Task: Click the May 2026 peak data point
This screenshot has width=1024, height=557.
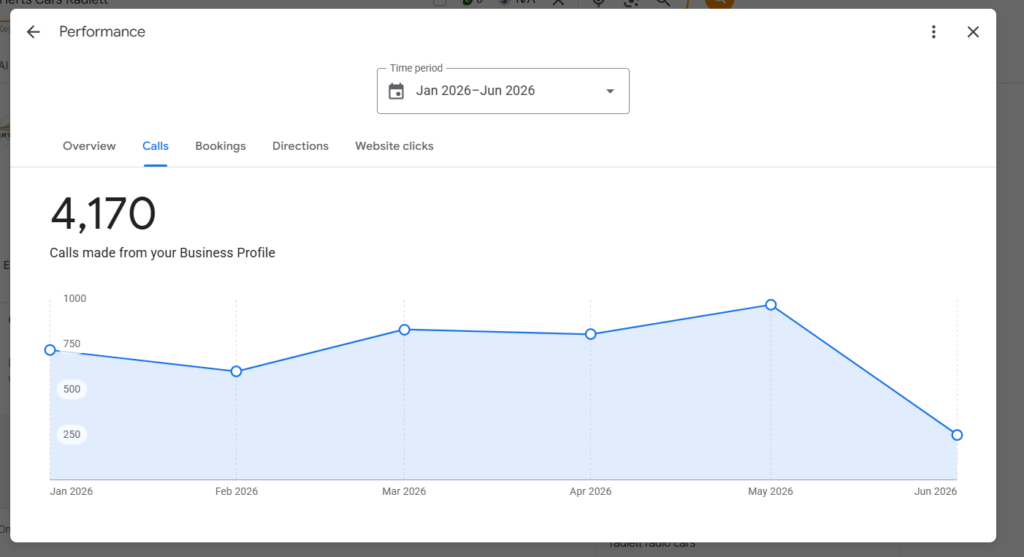Action: coord(771,305)
